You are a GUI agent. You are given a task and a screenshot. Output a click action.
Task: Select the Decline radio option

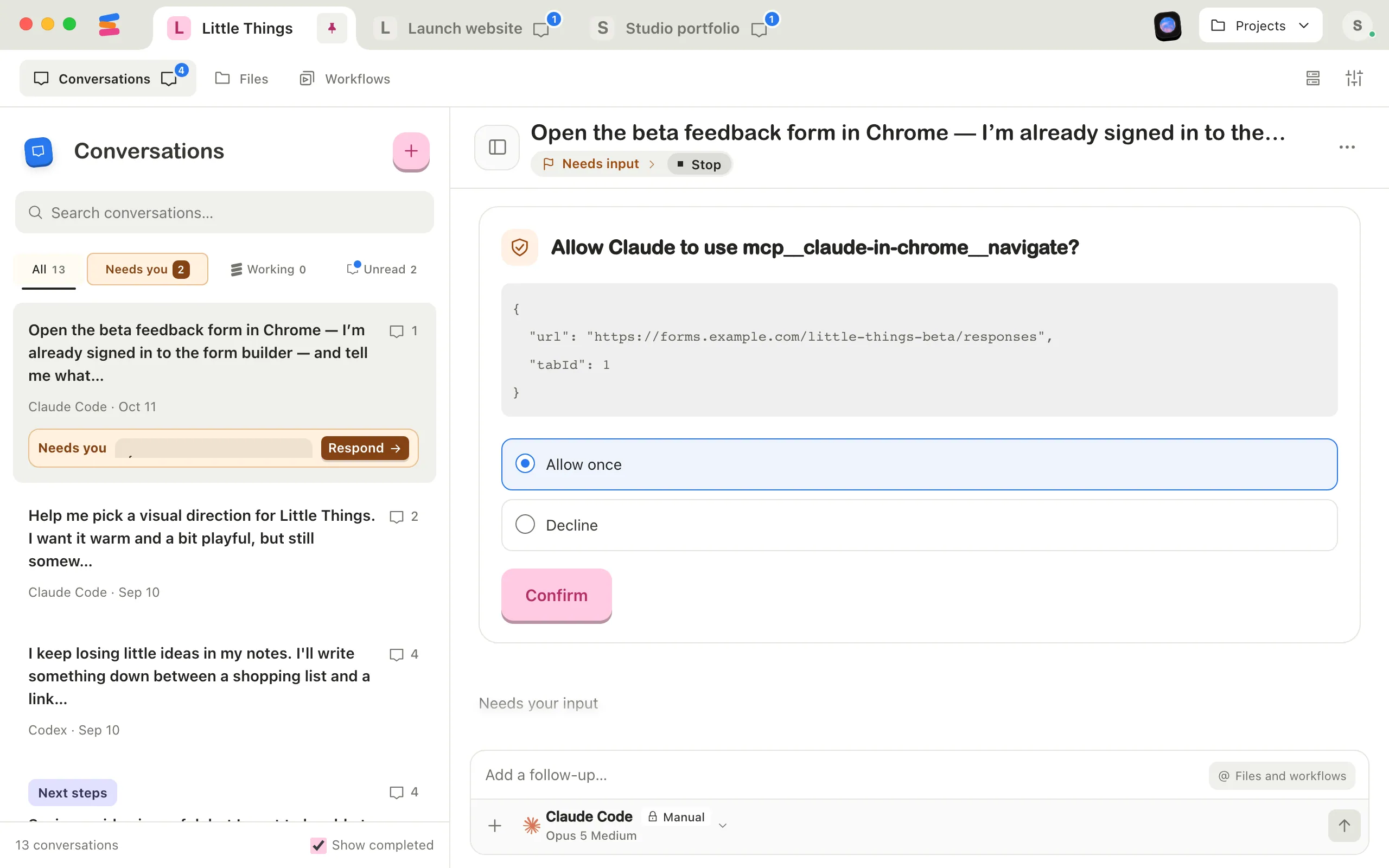919,525
